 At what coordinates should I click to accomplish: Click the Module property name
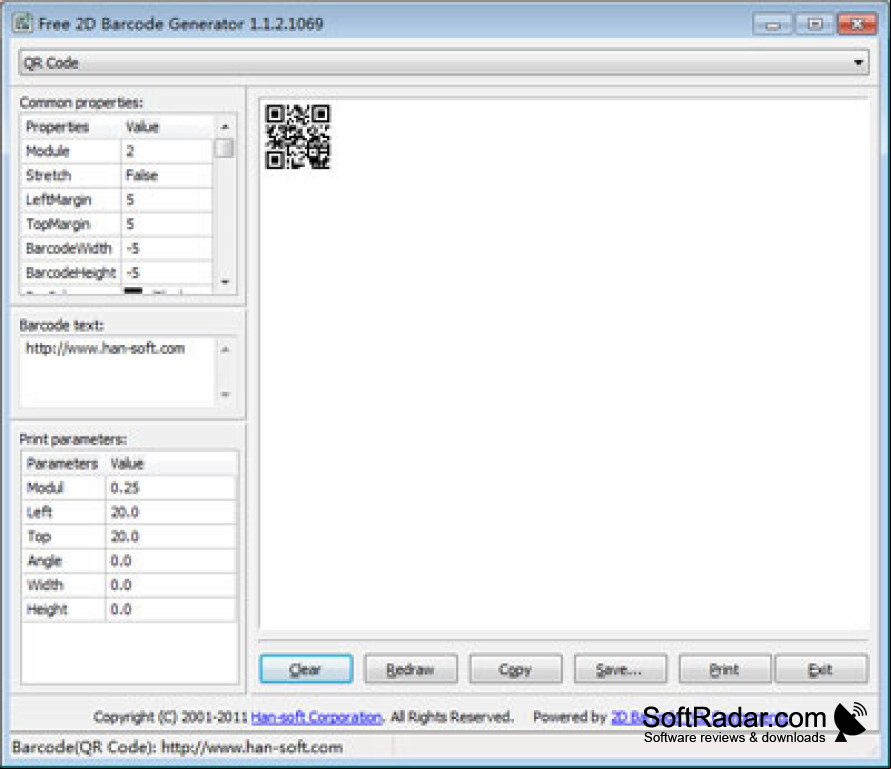71,151
